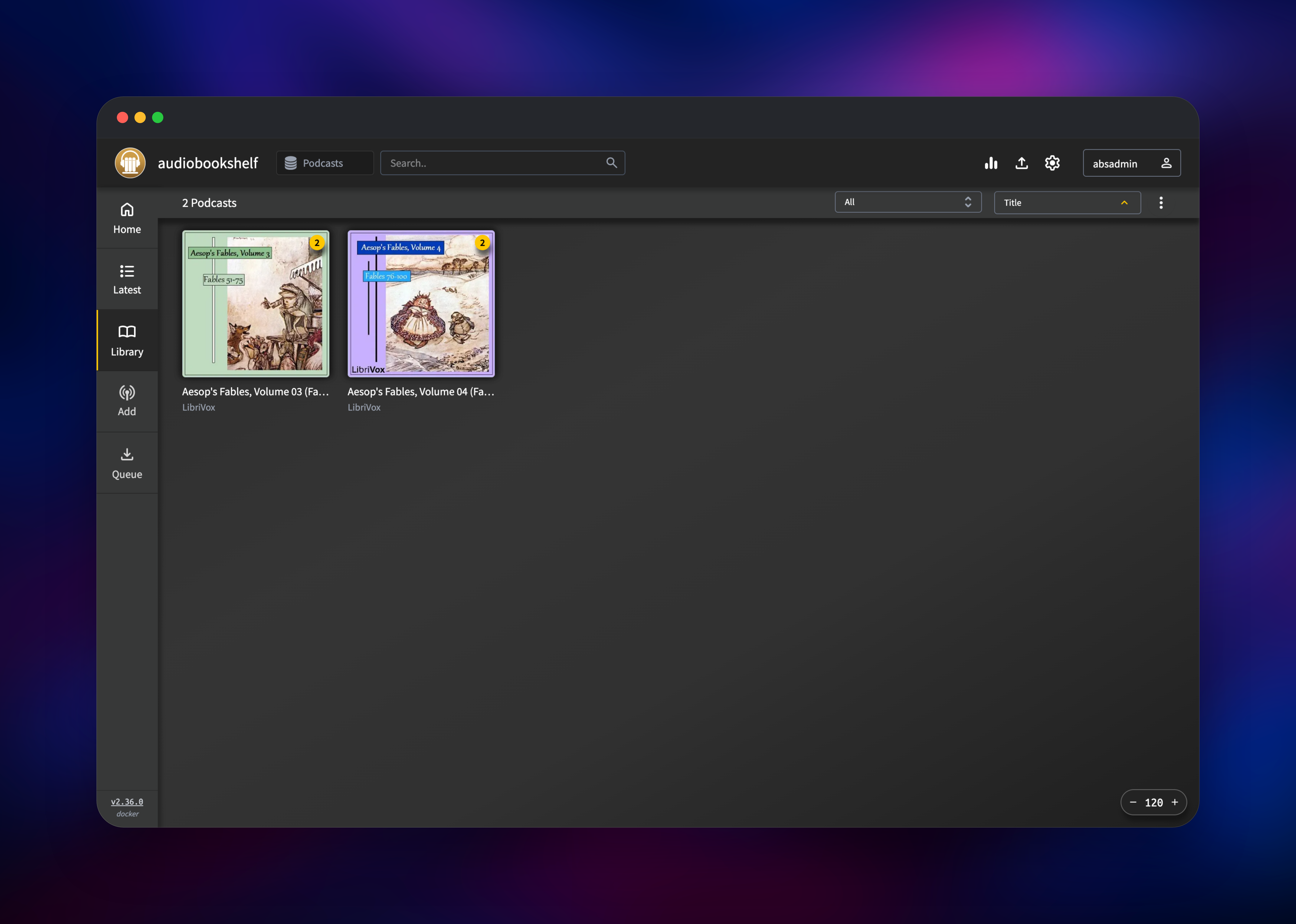1296x924 pixels.
Task: Click the episode count badge on Volume 4
Action: (482, 243)
